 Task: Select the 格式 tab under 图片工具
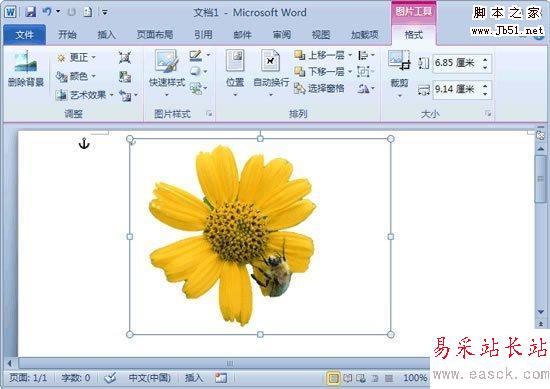click(x=414, y=35)
